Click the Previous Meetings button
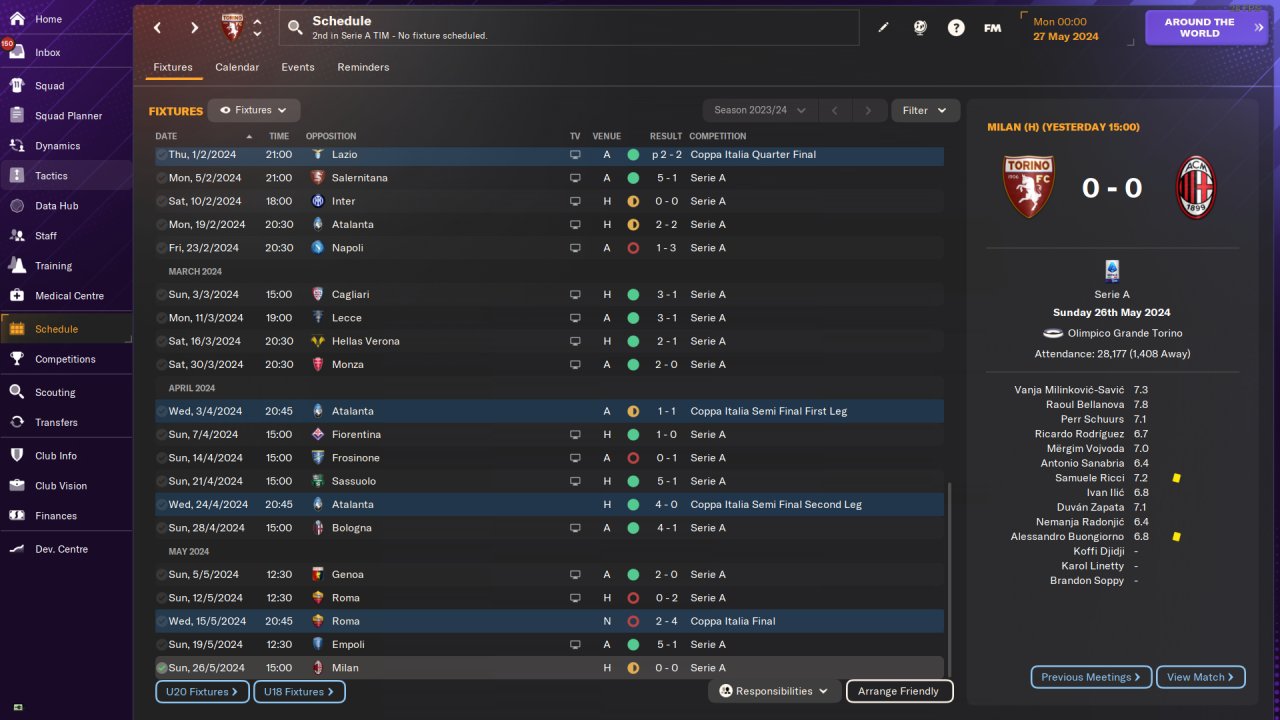This screenshot has width=1280, height=720. pos(1091,677)
